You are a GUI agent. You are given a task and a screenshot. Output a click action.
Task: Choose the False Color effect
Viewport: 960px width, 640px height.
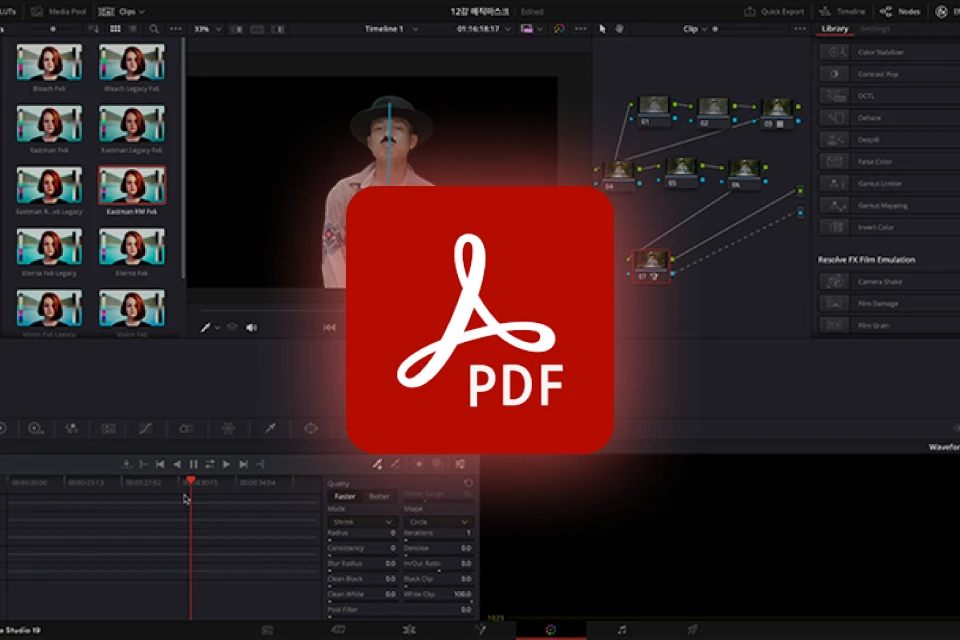pyautogui.click(x=889, y=162)
